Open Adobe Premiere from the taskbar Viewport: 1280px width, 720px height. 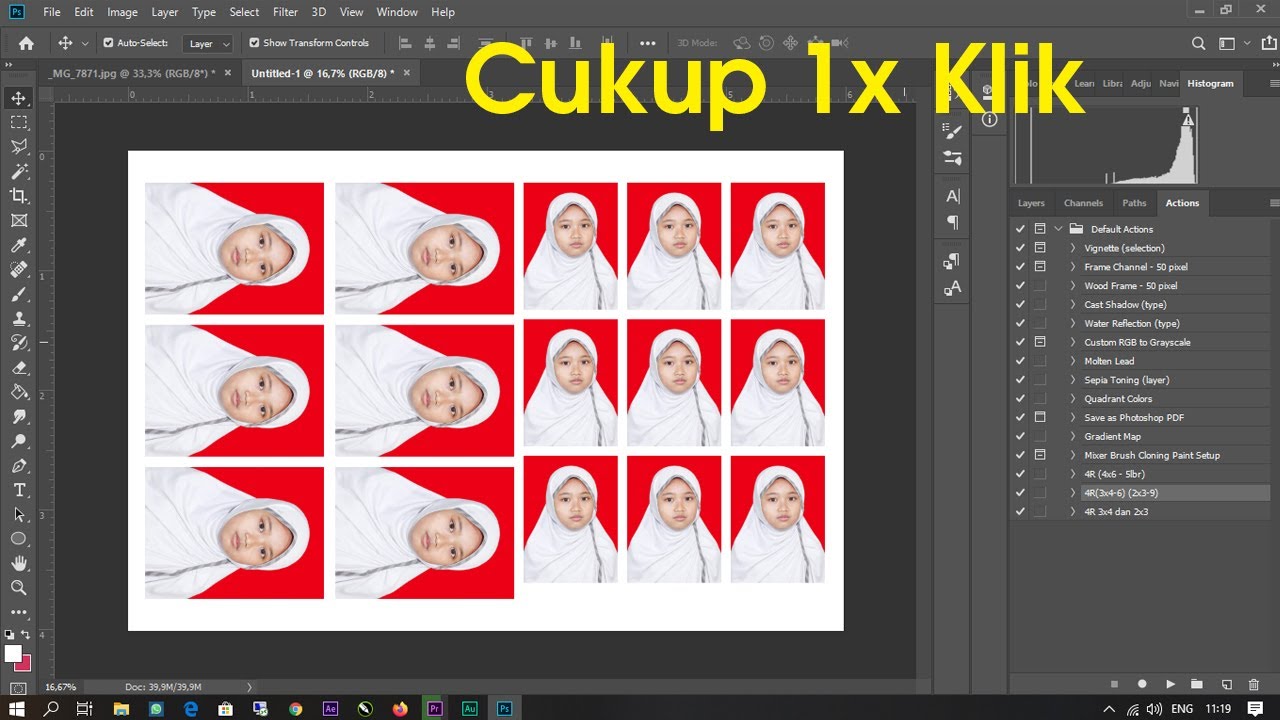tap(435, 708)
